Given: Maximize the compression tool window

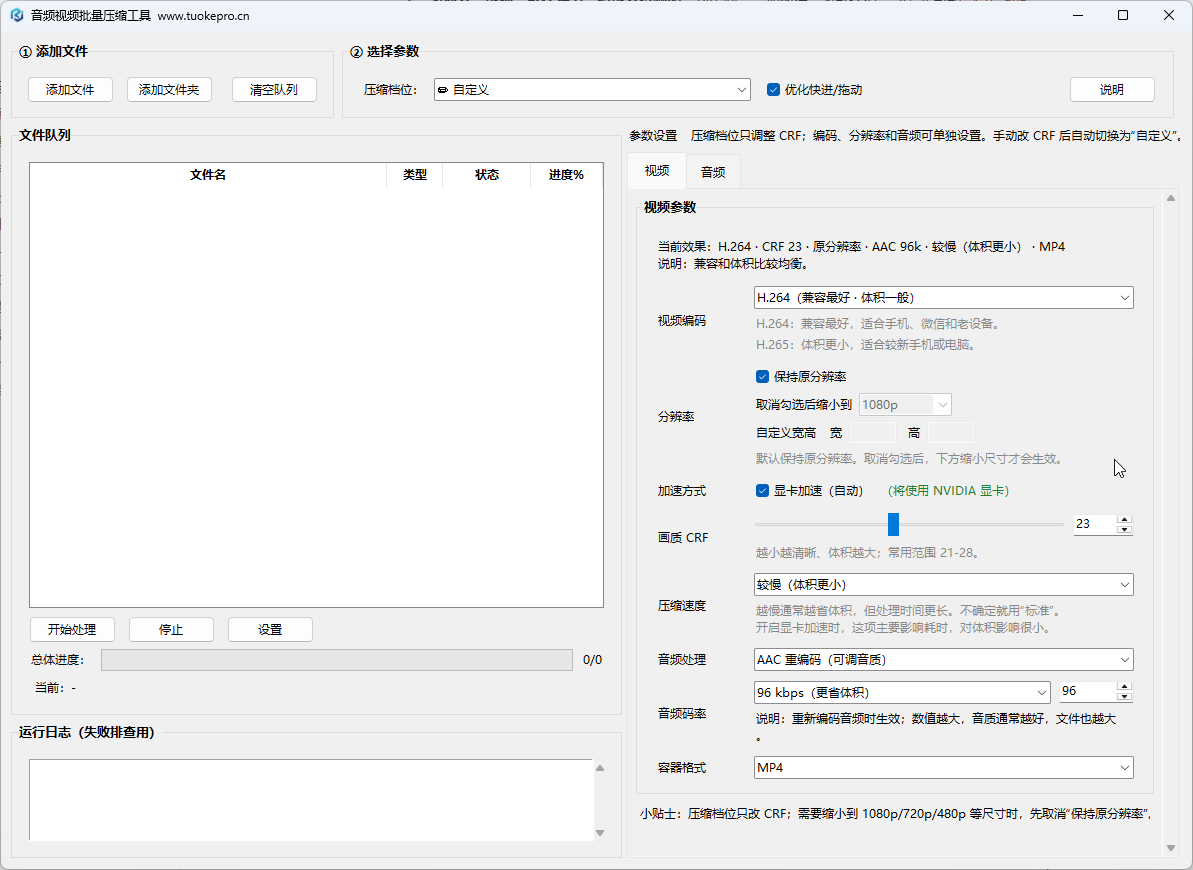Looking at the screenshot, I should [1123, 15].
